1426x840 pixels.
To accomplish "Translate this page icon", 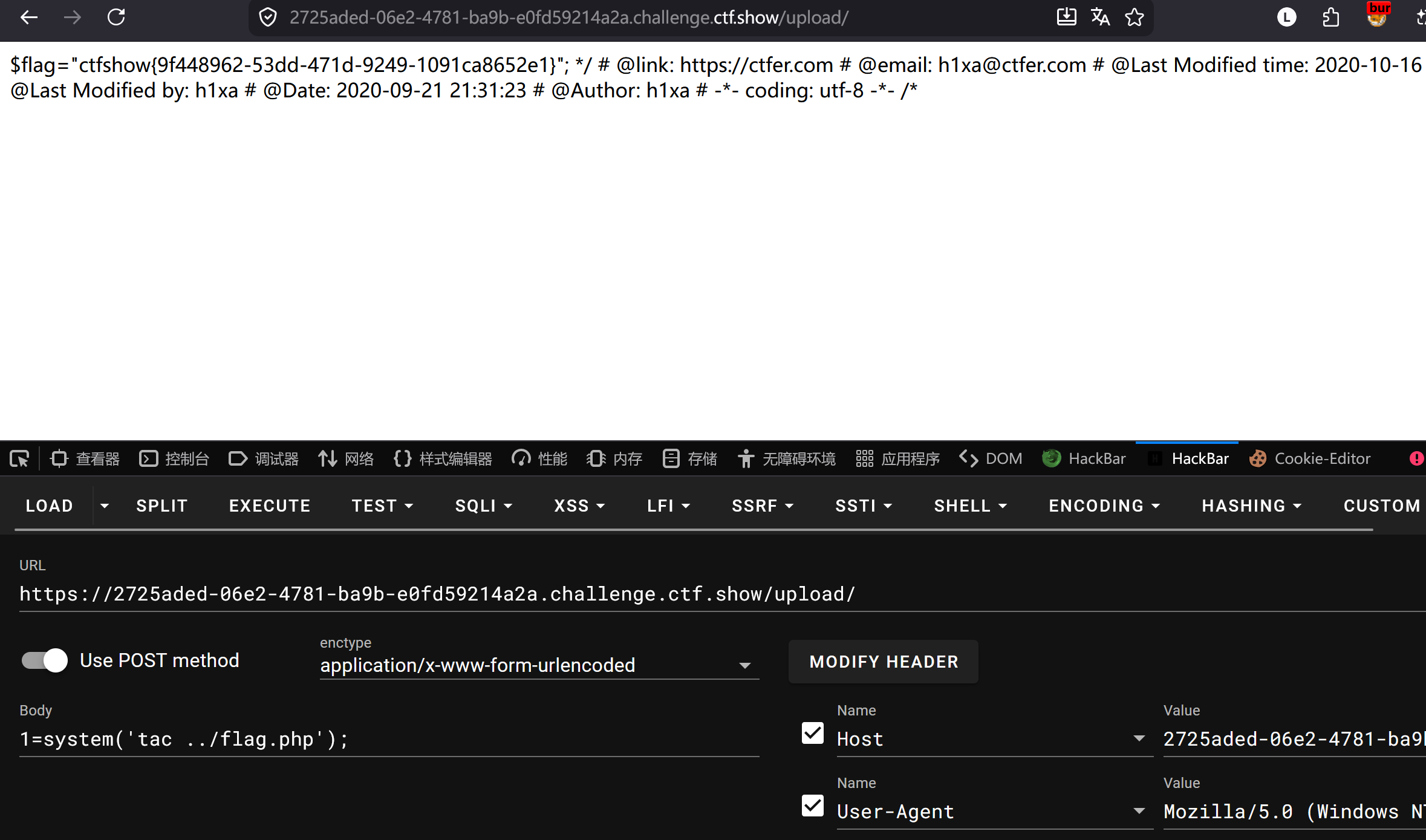I will [x=1100, y=18].
